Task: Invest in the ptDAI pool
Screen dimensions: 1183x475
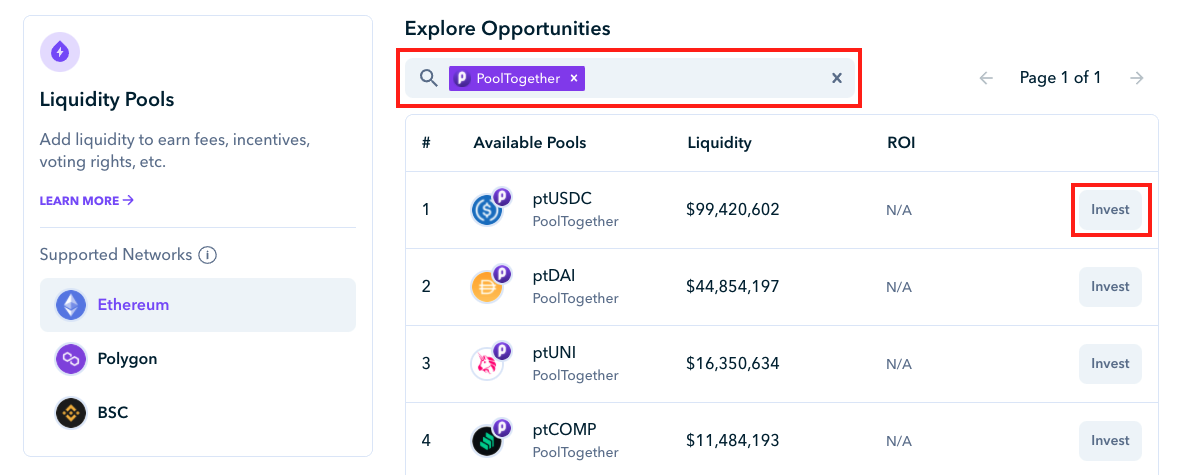Action: [1110, 287]
